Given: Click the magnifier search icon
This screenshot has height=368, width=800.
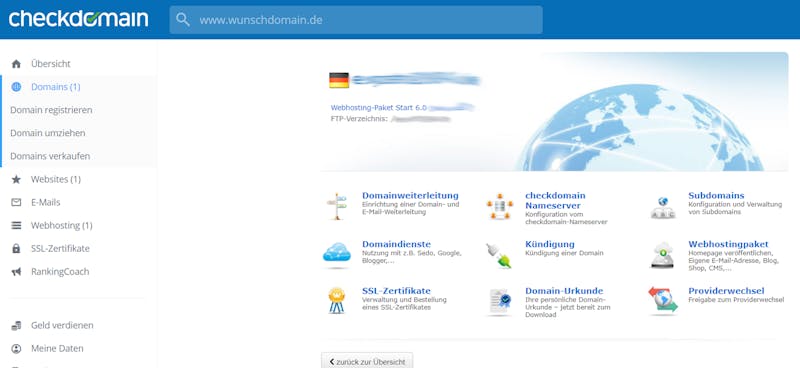Looking at the screenshot, I should 183,20.
